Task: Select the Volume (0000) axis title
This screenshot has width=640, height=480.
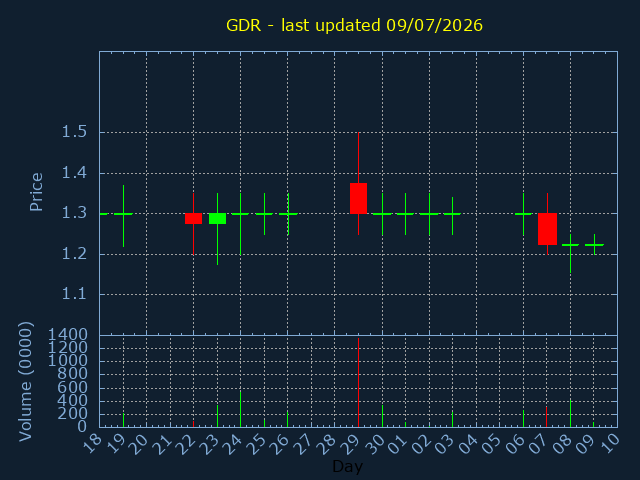Action: point(25,381)
